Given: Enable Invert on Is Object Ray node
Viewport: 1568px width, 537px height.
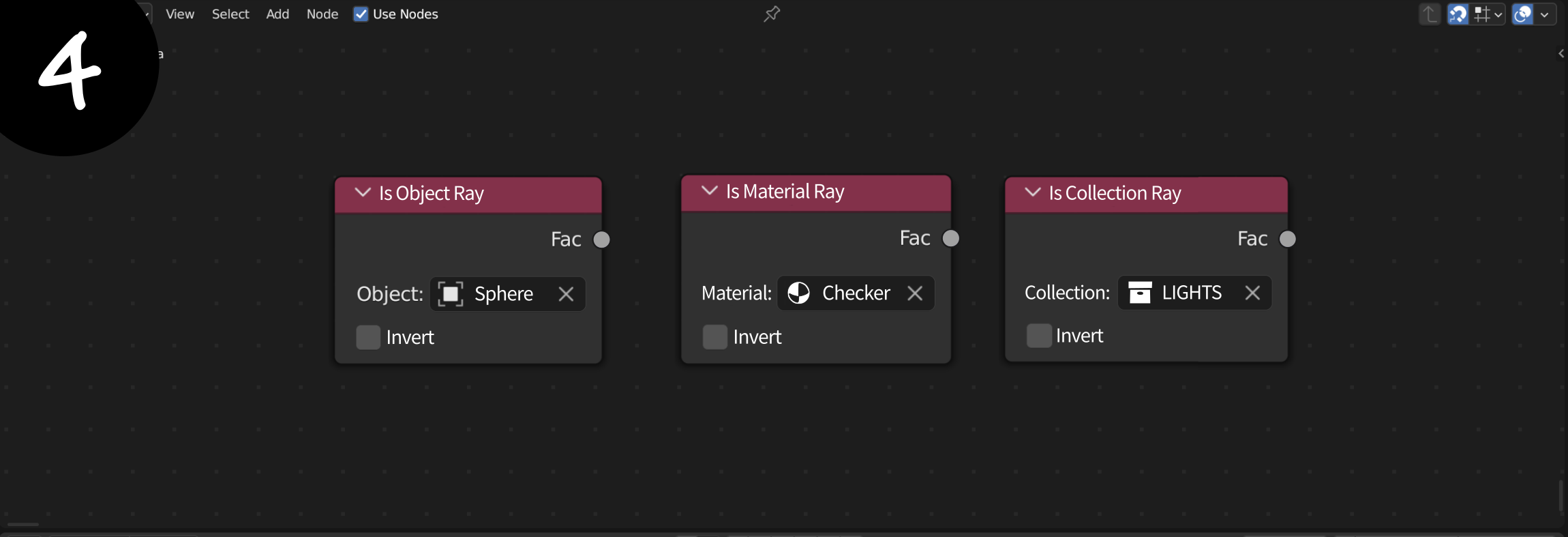Looking at the screenshot, I should (x=368, y=337).
